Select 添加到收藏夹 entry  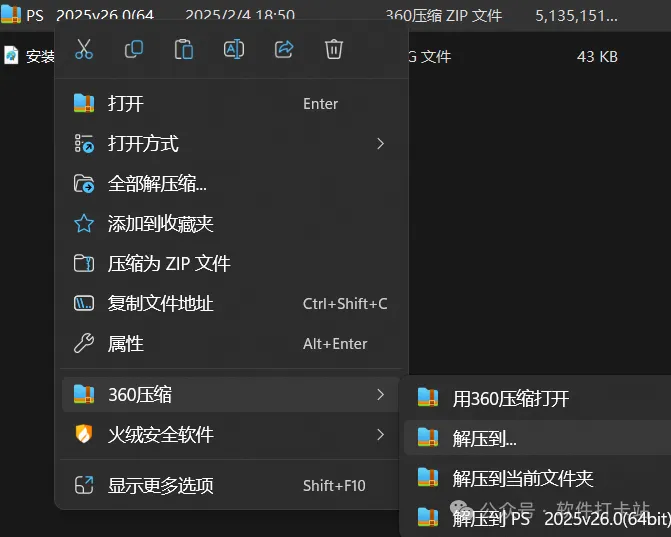click(x=231, y=223)
